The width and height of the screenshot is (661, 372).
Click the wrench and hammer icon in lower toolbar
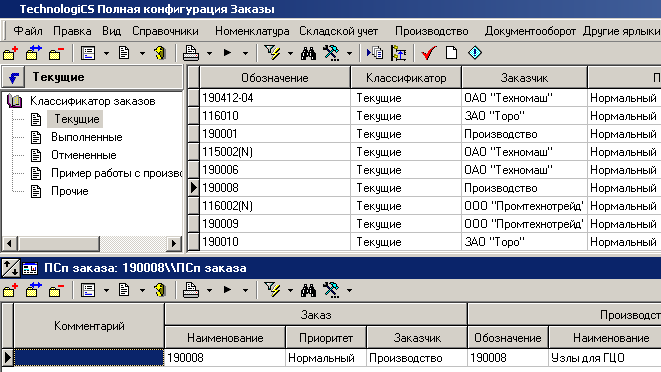pyautogui.click(x=331, y=290)
